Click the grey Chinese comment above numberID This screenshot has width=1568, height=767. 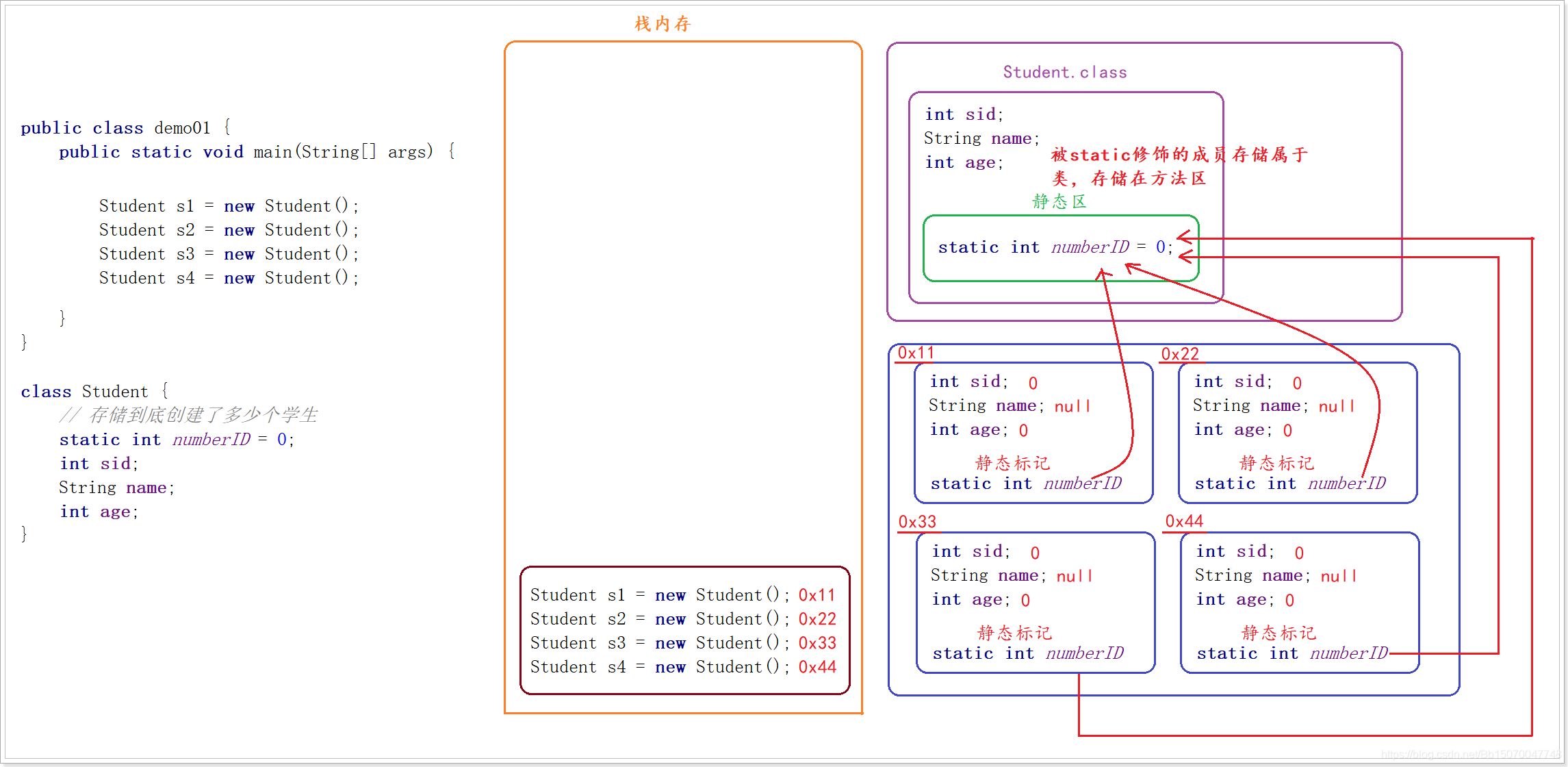(189, 415)
